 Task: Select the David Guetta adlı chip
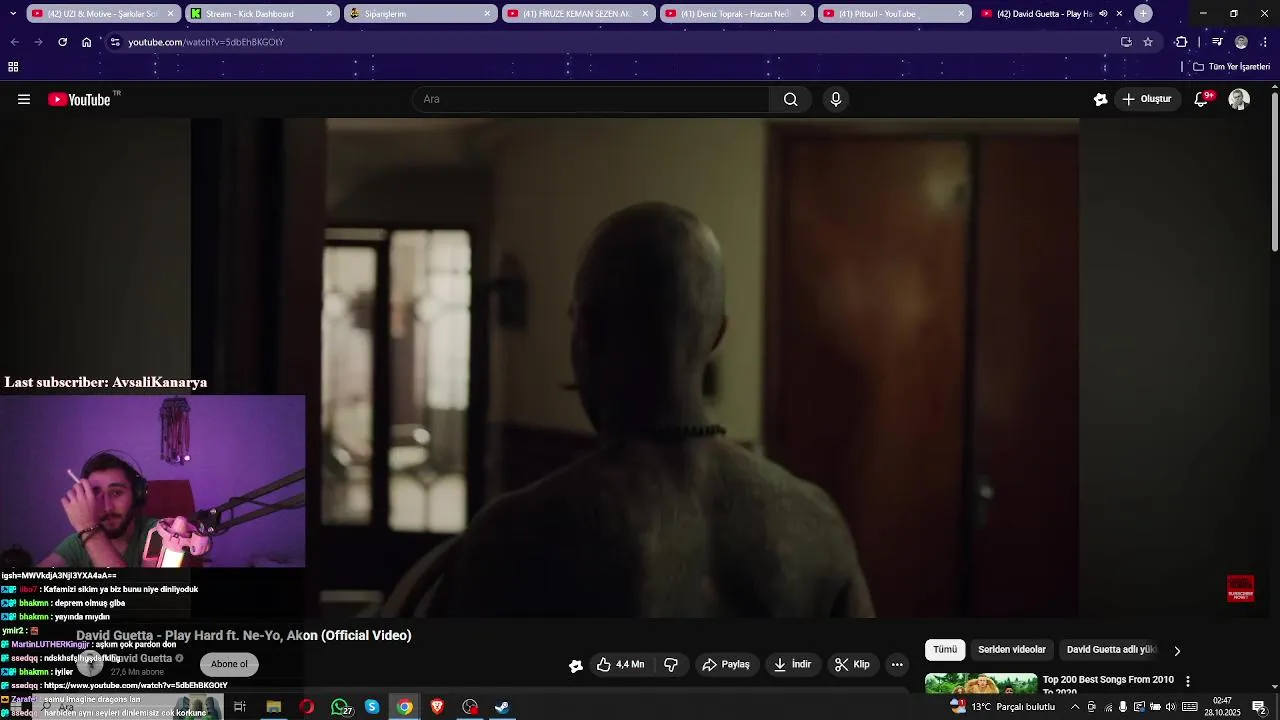pos(1111,650)
